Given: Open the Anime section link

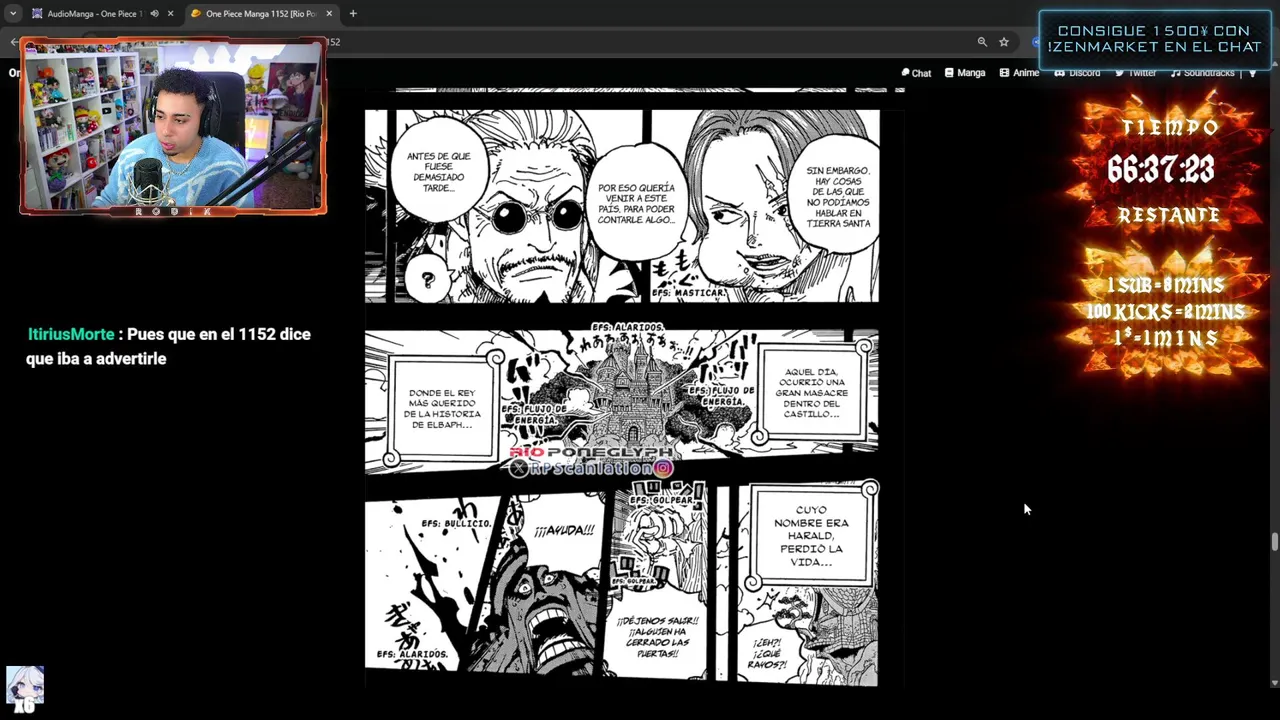Looking at the screenshot, I should (1019, 73).
